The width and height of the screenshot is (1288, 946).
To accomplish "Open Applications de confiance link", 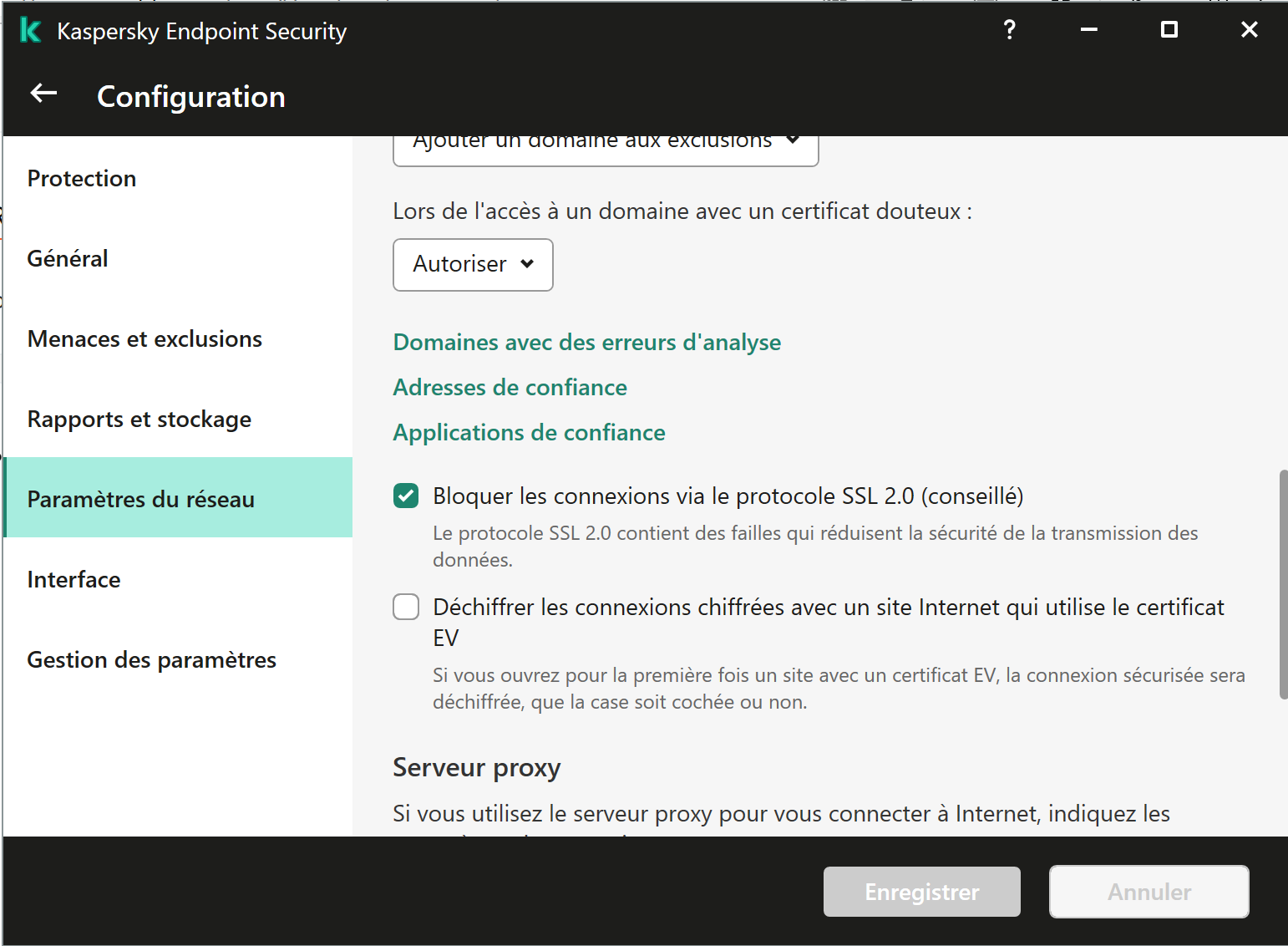I will tap(530, 433).
